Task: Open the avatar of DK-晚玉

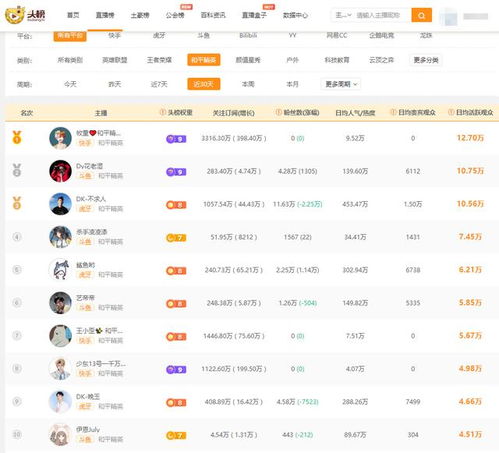Action: [x=60, y=402]
